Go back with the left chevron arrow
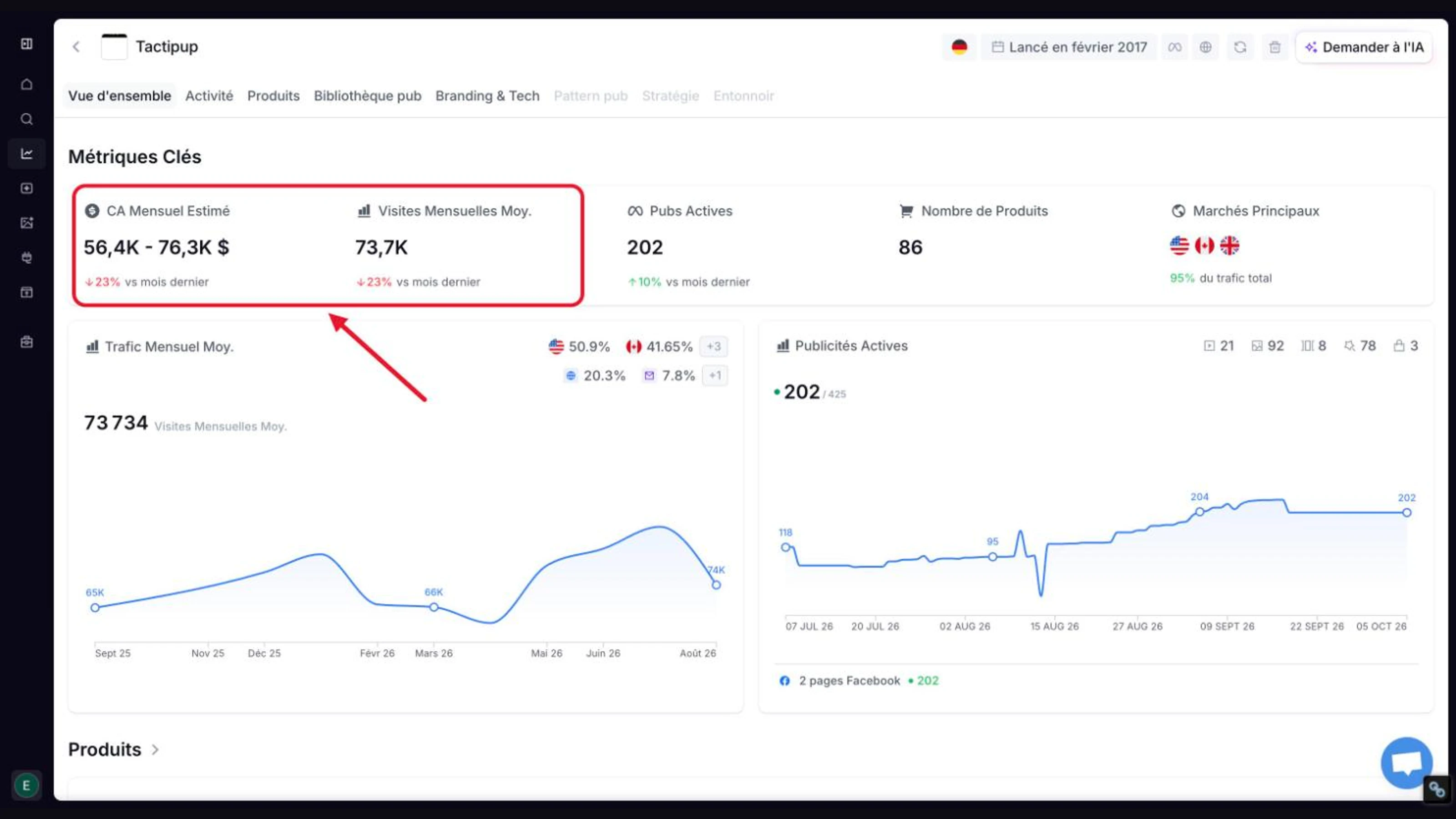The width and height of the screenshot is (1456, 819). click(76, 47)
